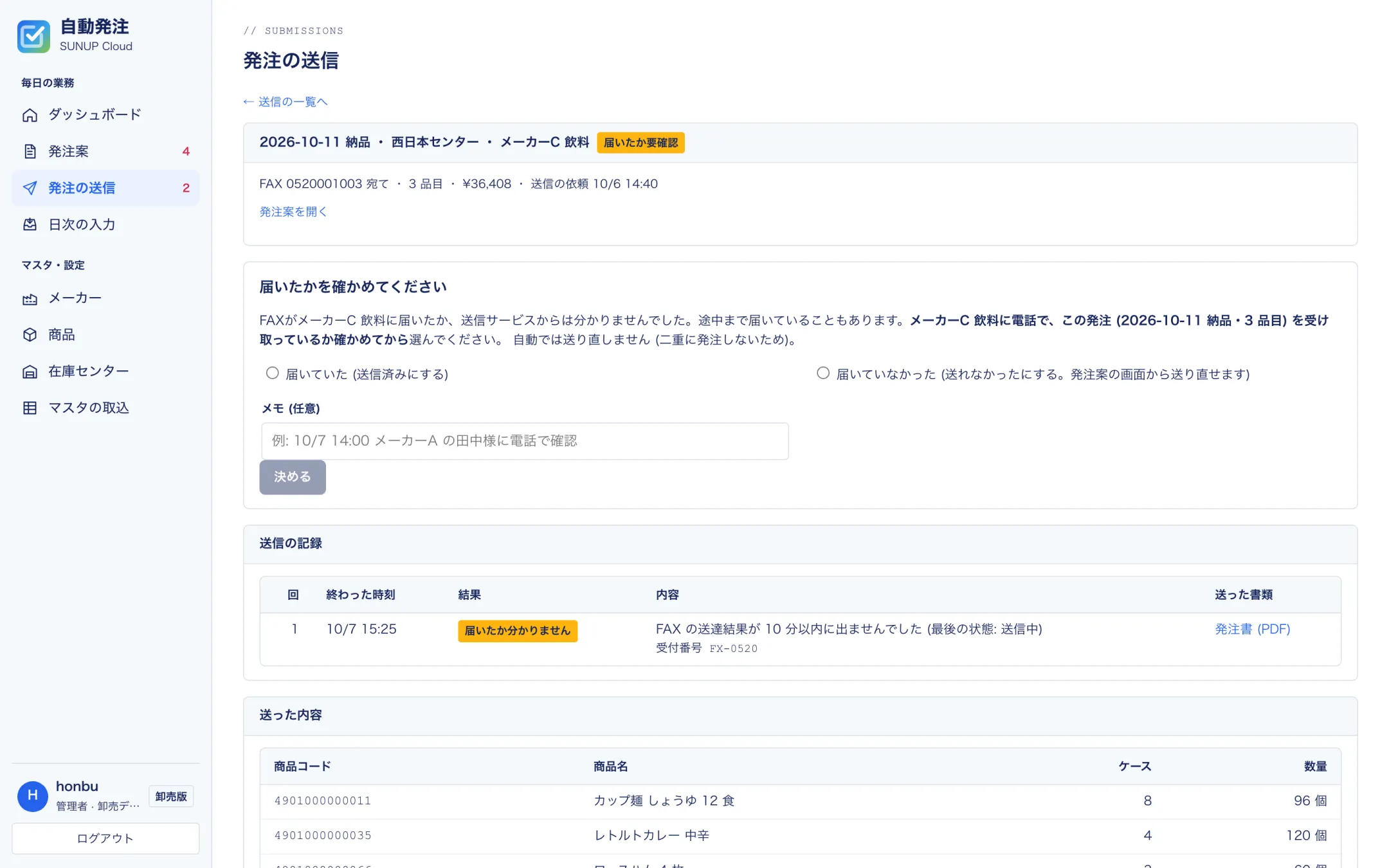This screenshot has height=868, width=1389.
Task: Open the 発注案を開く link
Action: 293,212
